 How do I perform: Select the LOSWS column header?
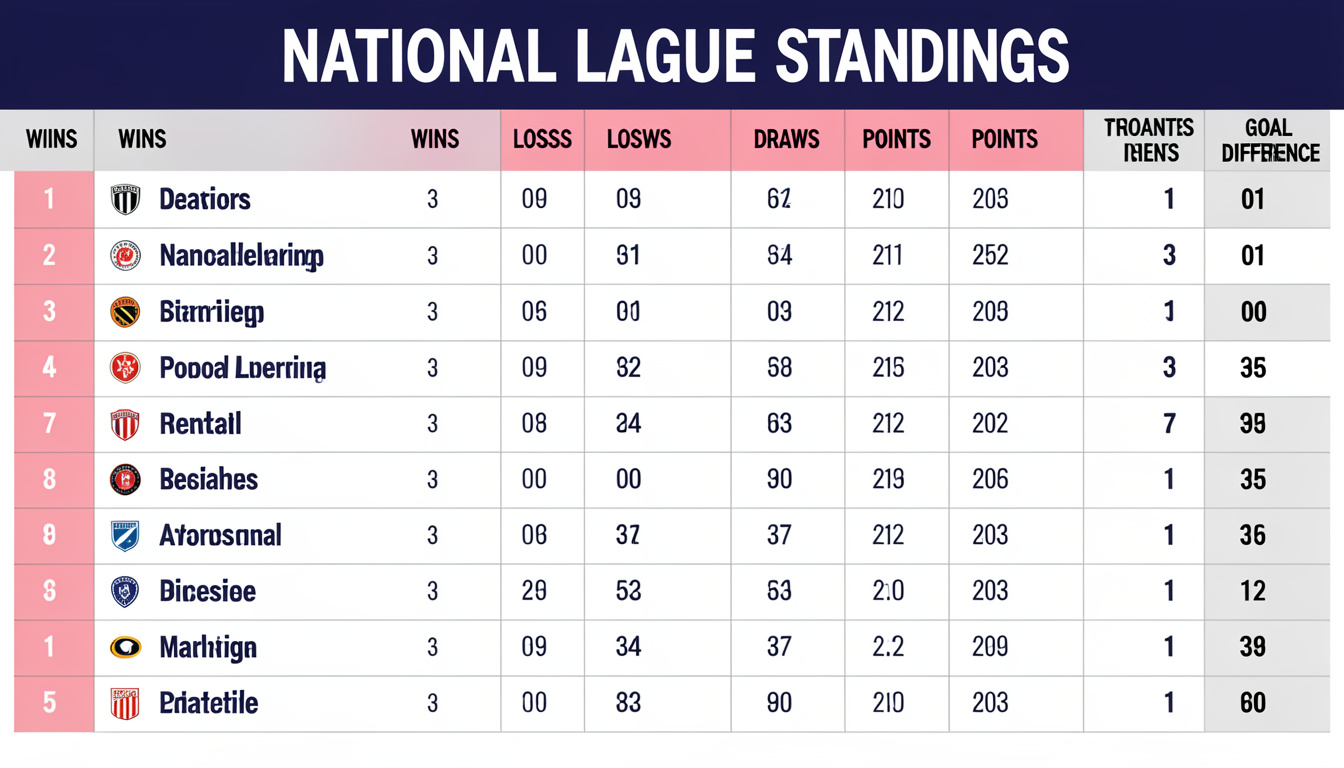click(x=639, y=140)
